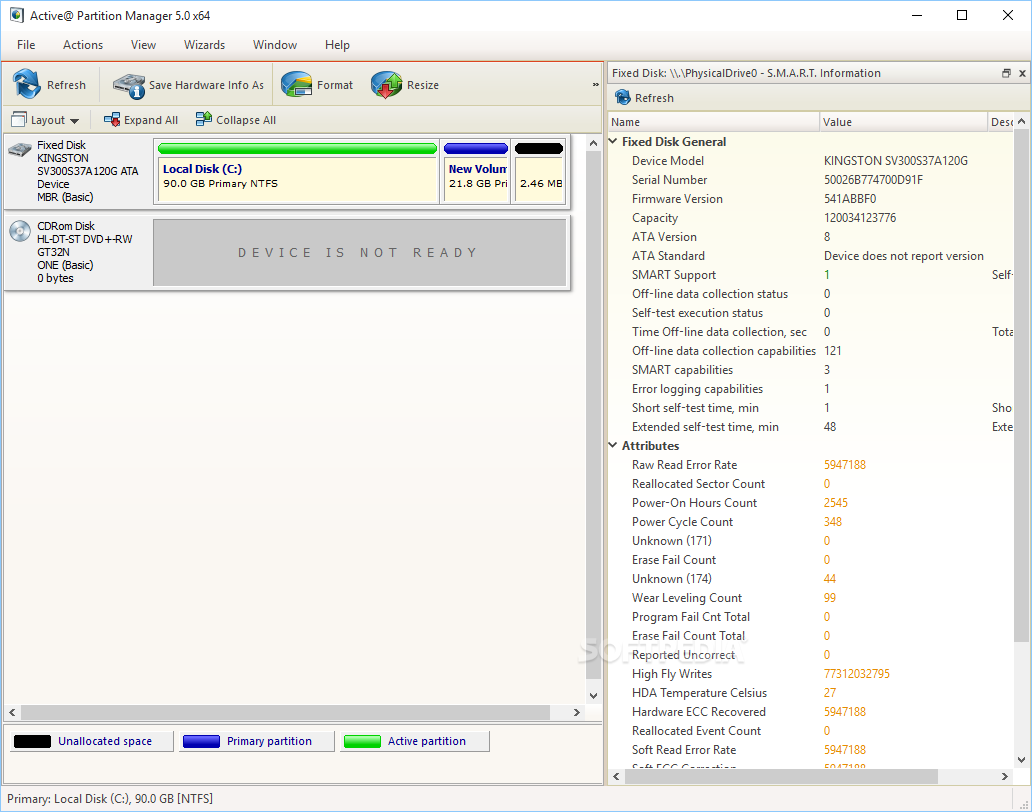
Task: Click the partially visible Description column header
Action: click(x=1001, y=122)
